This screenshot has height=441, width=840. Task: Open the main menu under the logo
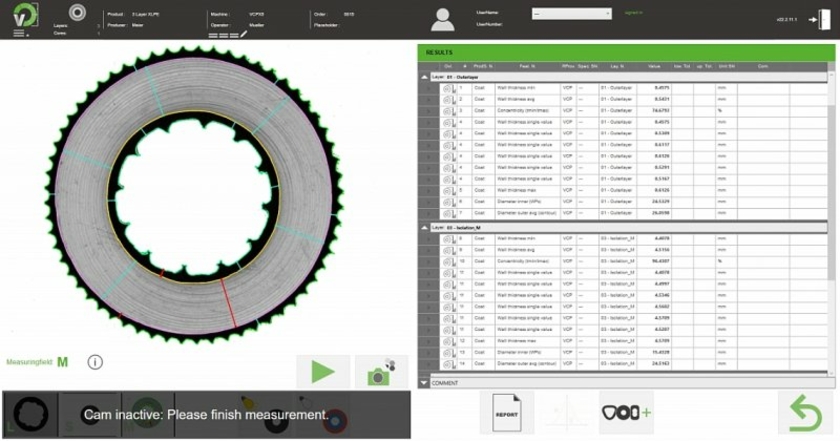[x=19, y=33]
